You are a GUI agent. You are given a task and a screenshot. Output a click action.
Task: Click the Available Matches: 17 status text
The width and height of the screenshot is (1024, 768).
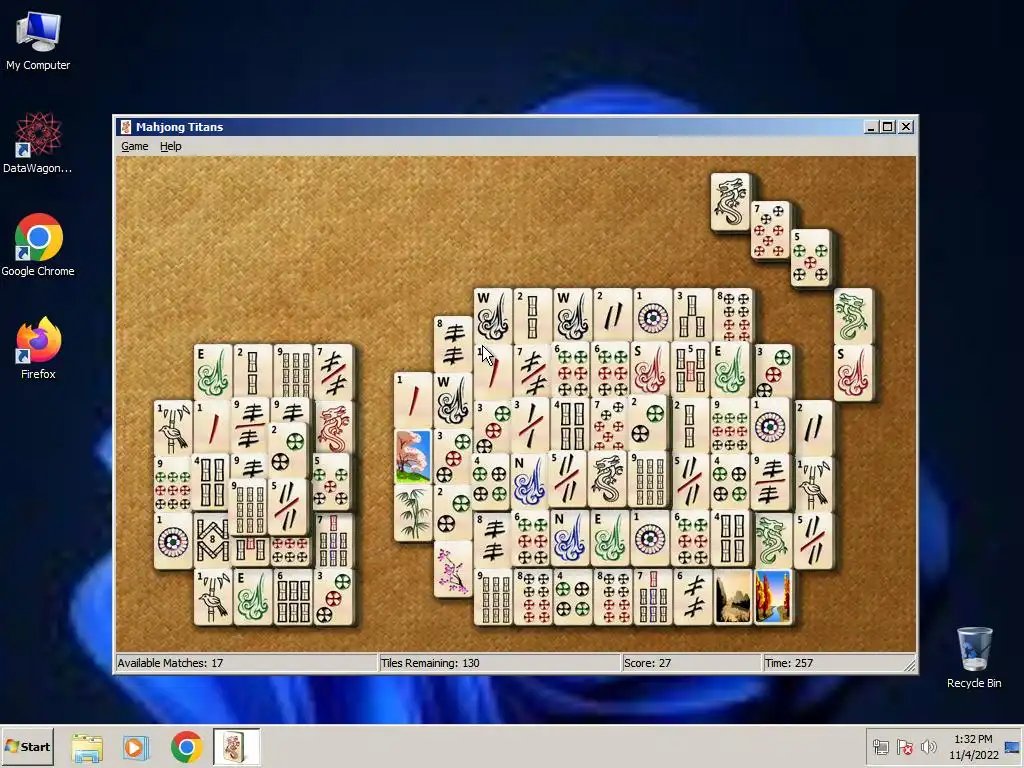click(170, 663)
